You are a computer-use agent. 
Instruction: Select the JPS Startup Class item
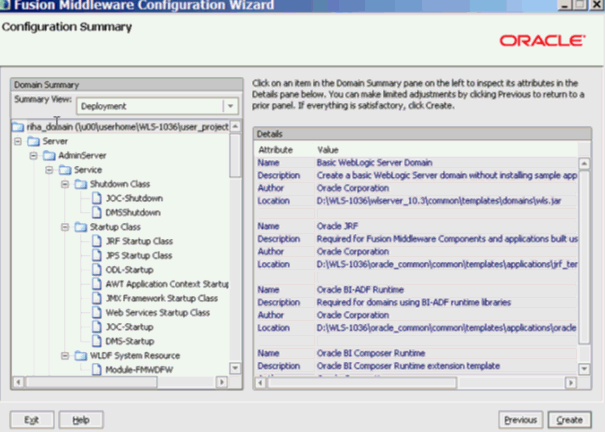[x=139, y=255]
